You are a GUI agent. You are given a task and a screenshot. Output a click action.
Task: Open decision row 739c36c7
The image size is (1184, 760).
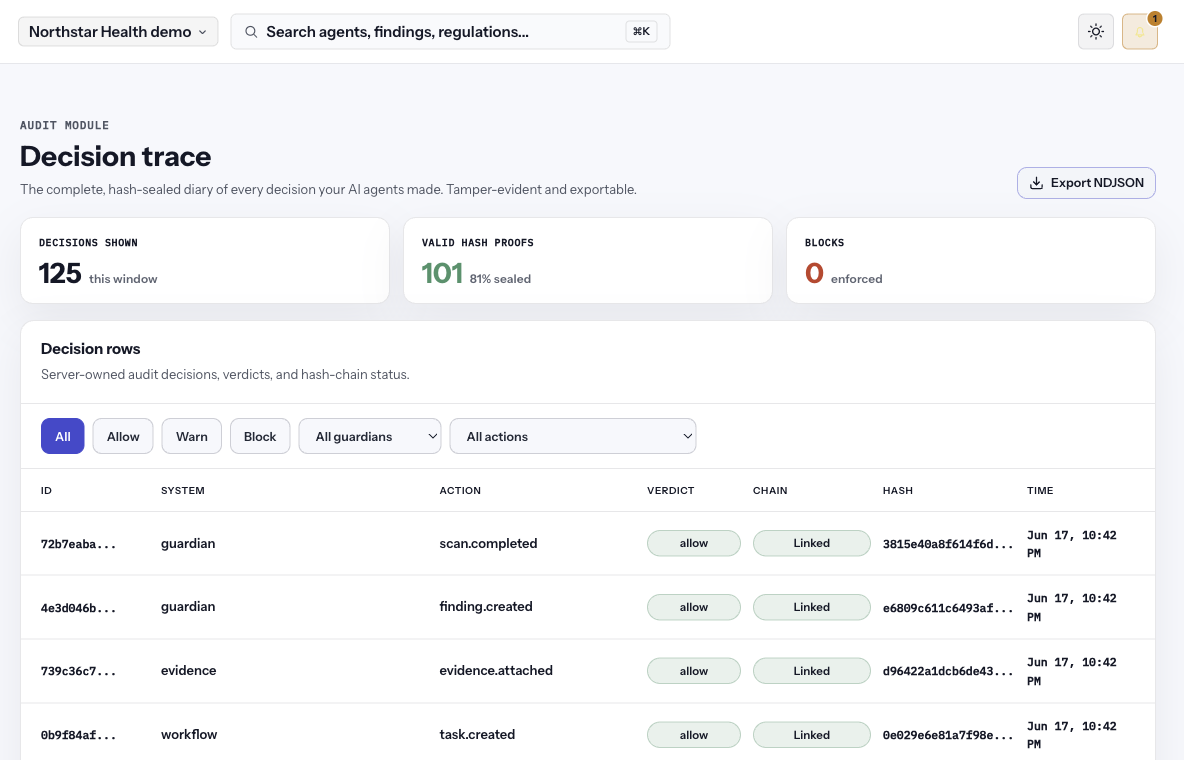tap(587, 671)
